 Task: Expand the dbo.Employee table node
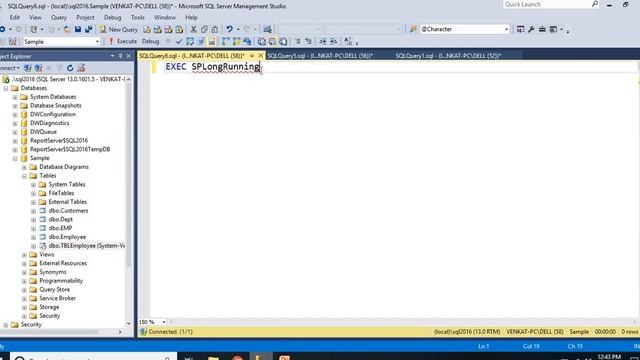coord(33,237)
